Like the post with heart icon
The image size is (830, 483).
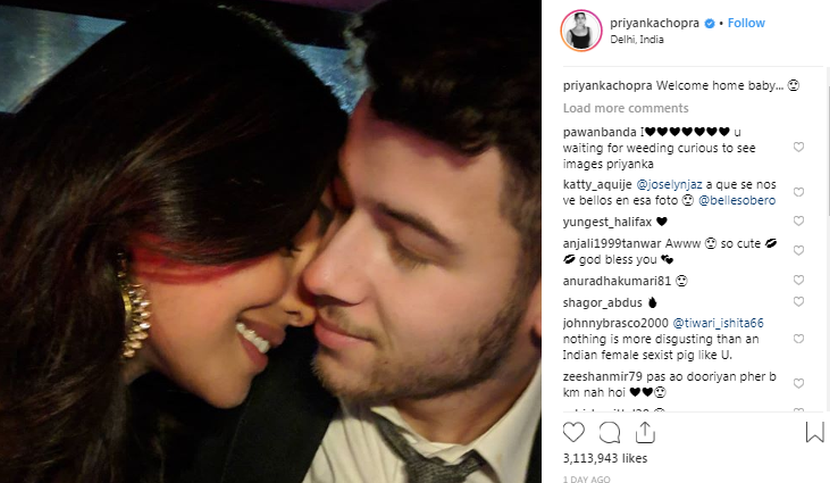573,432
